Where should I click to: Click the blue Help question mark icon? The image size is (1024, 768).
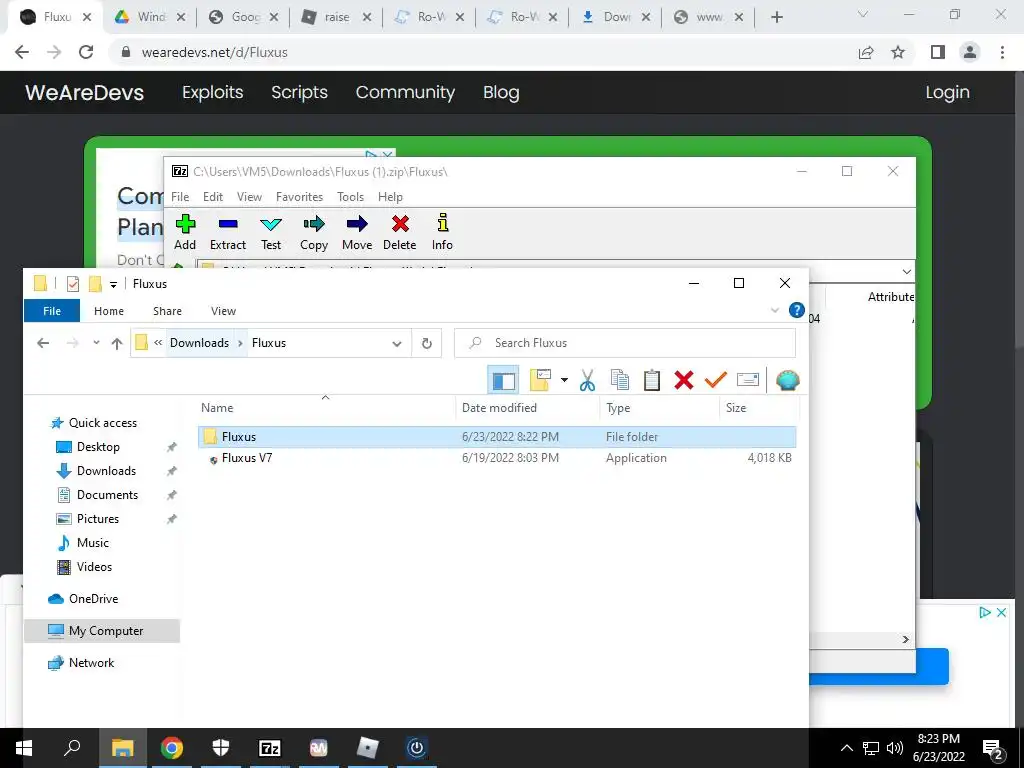[x=797, y=310]
